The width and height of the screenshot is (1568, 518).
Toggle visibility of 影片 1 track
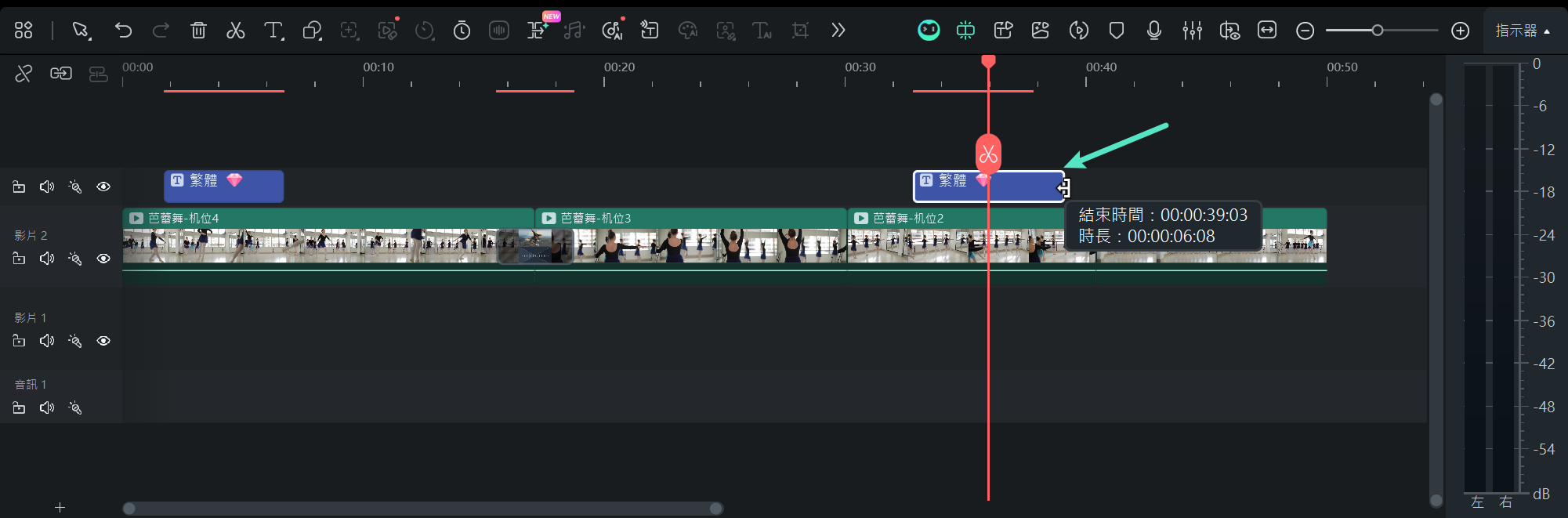(103, 341)
